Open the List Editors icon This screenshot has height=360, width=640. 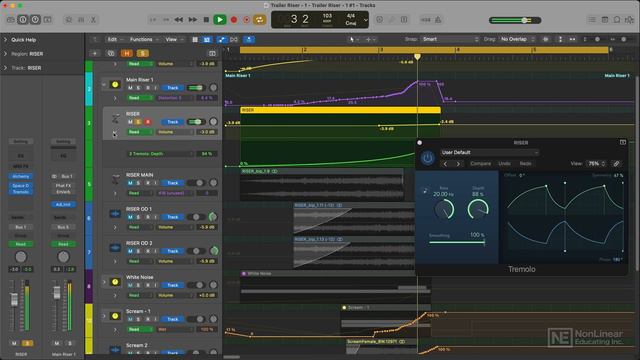click(592, 20)
